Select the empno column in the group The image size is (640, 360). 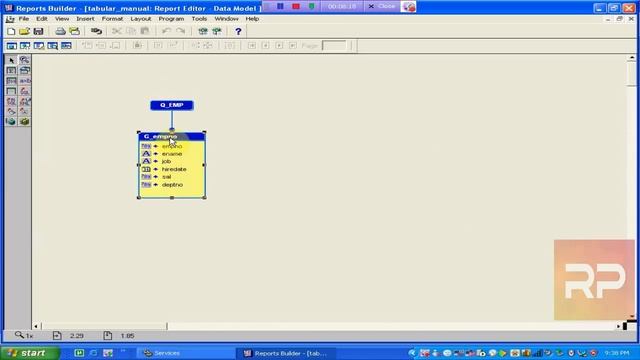pos(171,146)
